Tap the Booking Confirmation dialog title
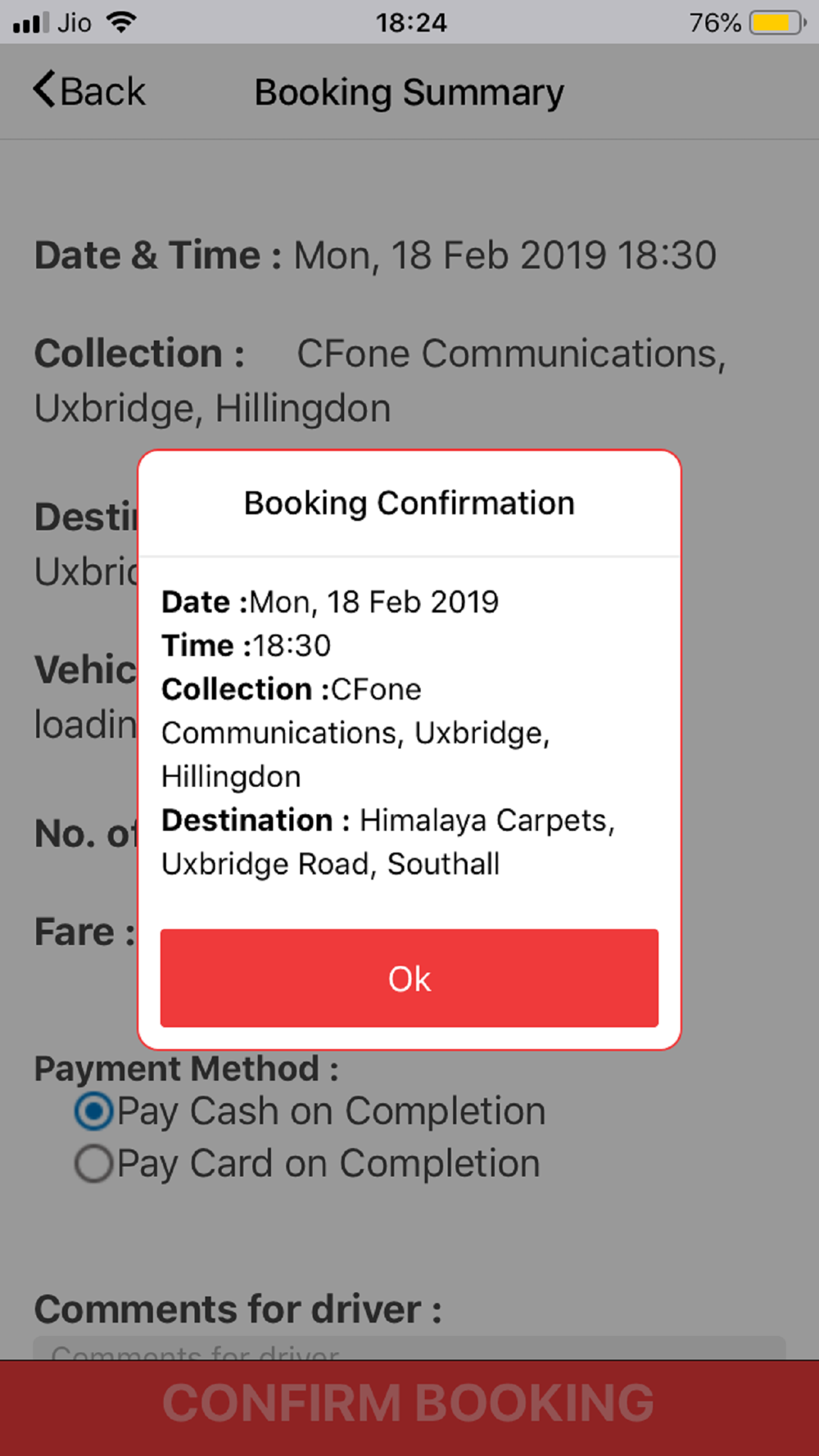The width and height of the screenshot is (819, 1456). click(409, 503)
